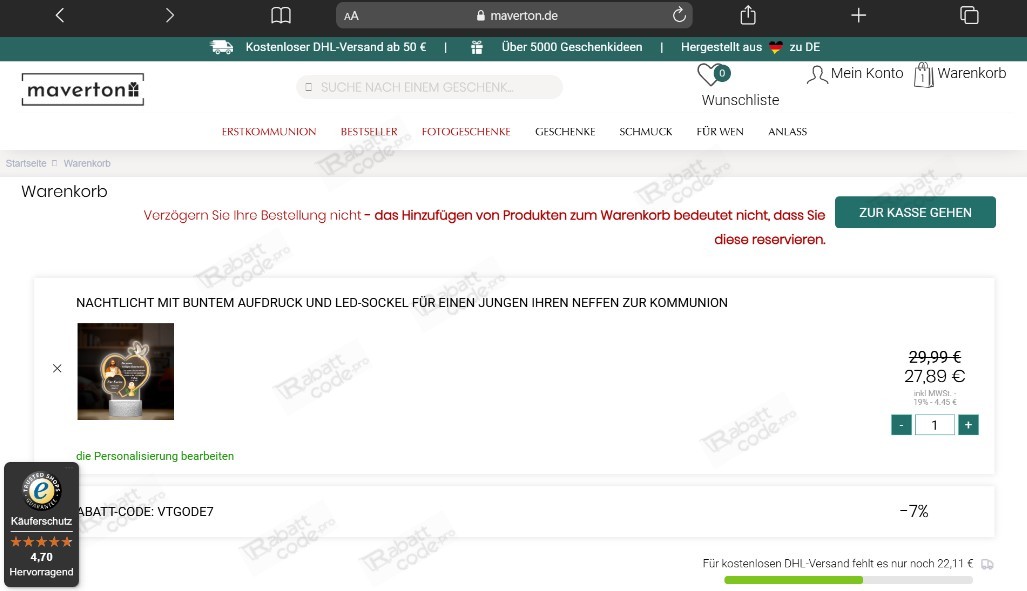Go forward with Safari forward arrow

[x=170, y=15]
